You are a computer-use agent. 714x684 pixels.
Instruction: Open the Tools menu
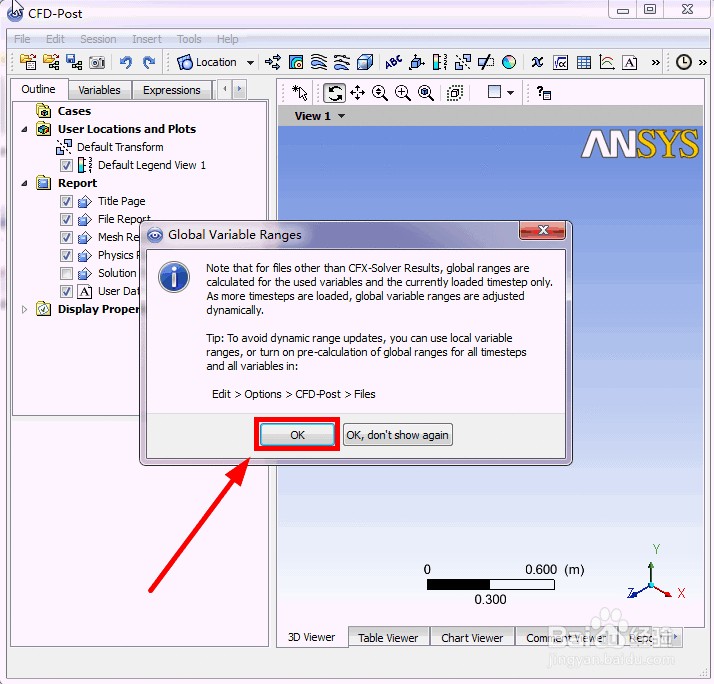(x=189, y=39)
